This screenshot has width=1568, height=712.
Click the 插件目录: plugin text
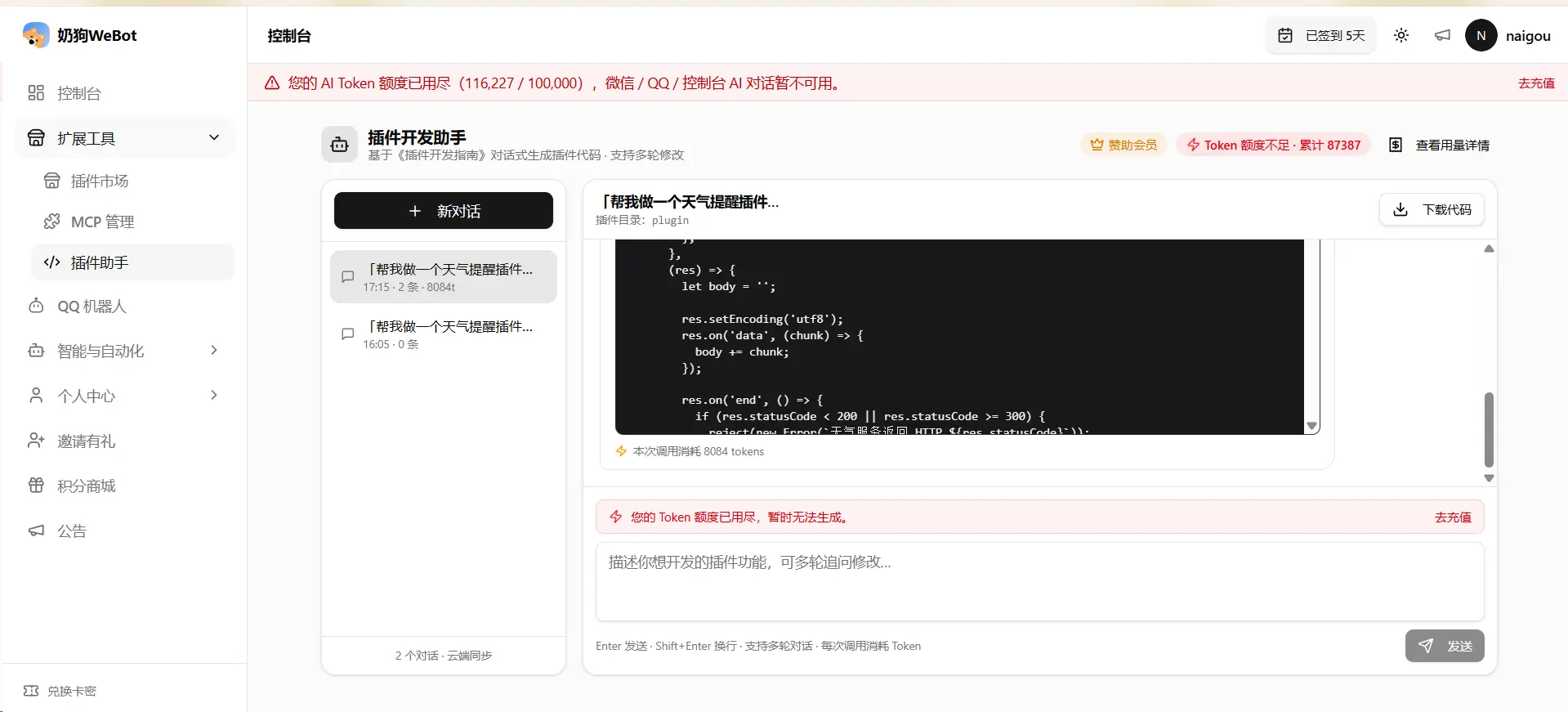(x=642, y=220)
